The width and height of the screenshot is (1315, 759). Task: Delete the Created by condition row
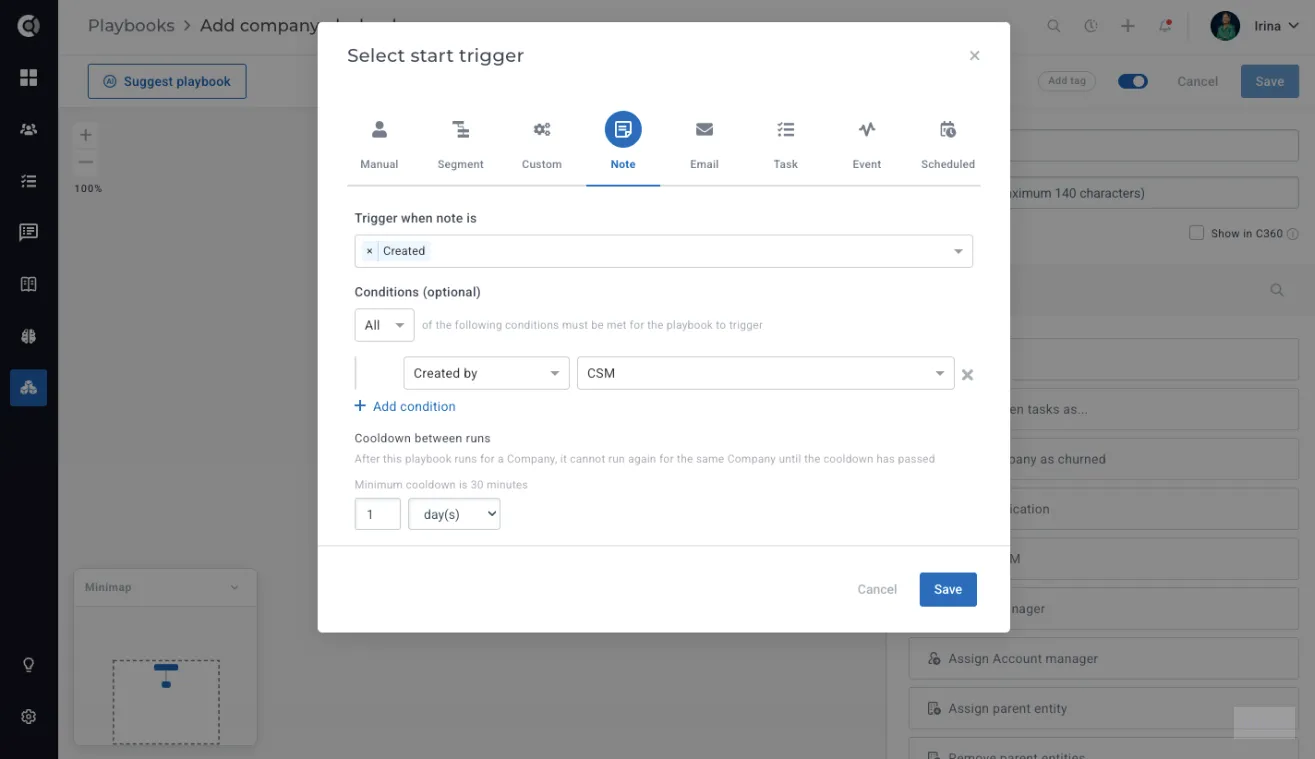pos(967,375)
